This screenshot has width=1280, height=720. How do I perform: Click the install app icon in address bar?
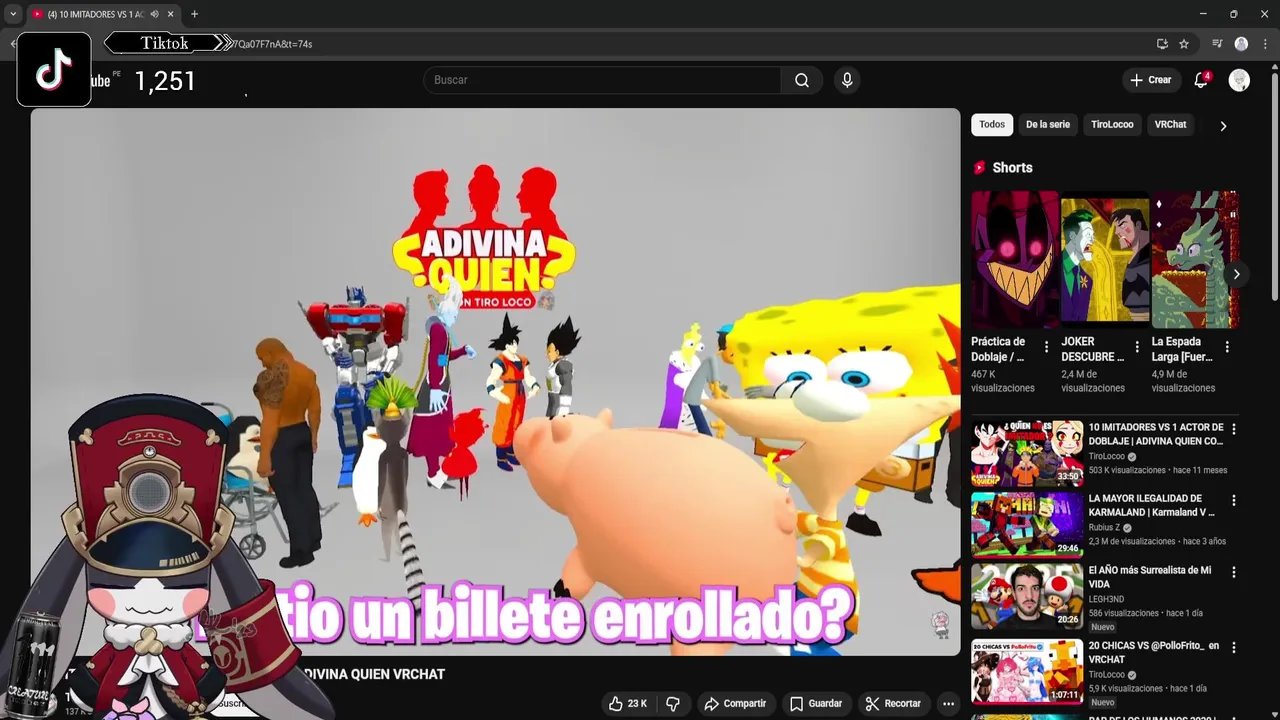pos(1162,44)
